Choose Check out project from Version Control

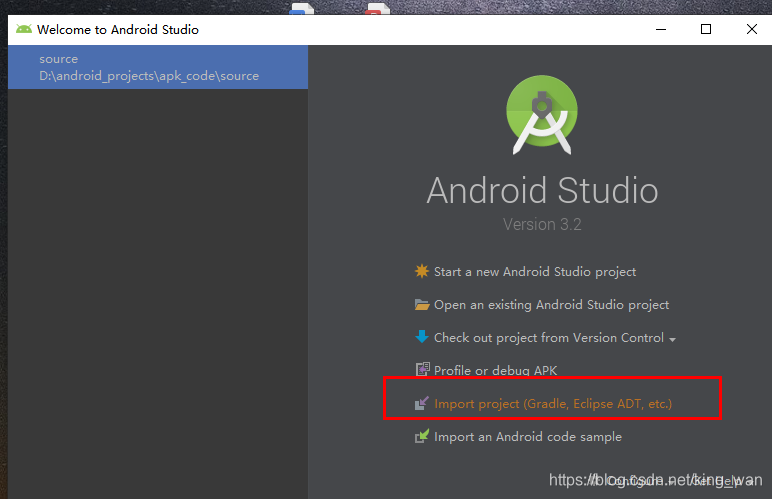[x=548, y=338]
